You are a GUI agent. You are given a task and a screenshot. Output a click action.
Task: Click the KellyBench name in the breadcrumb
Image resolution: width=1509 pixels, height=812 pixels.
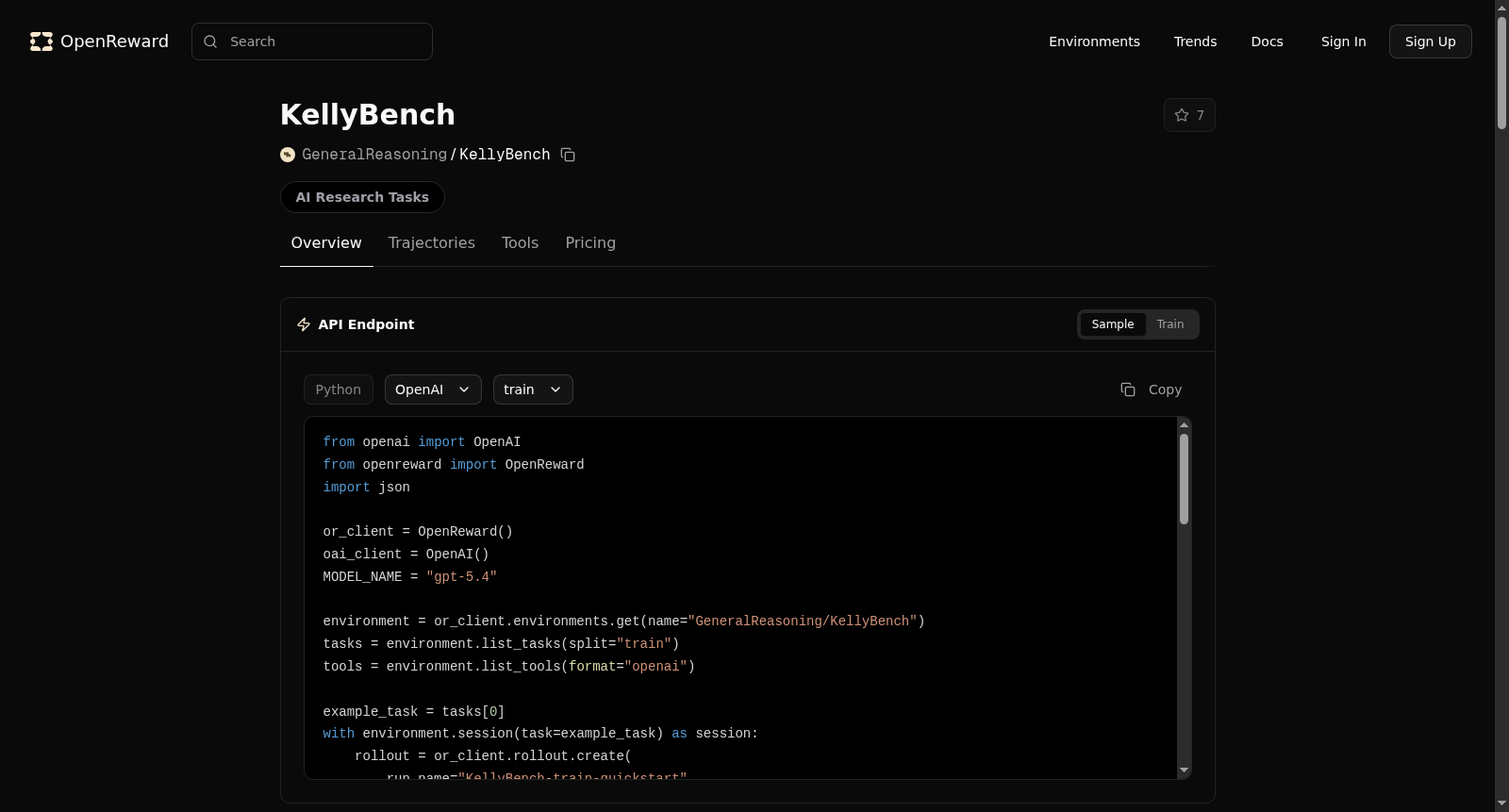click(505, 155)
